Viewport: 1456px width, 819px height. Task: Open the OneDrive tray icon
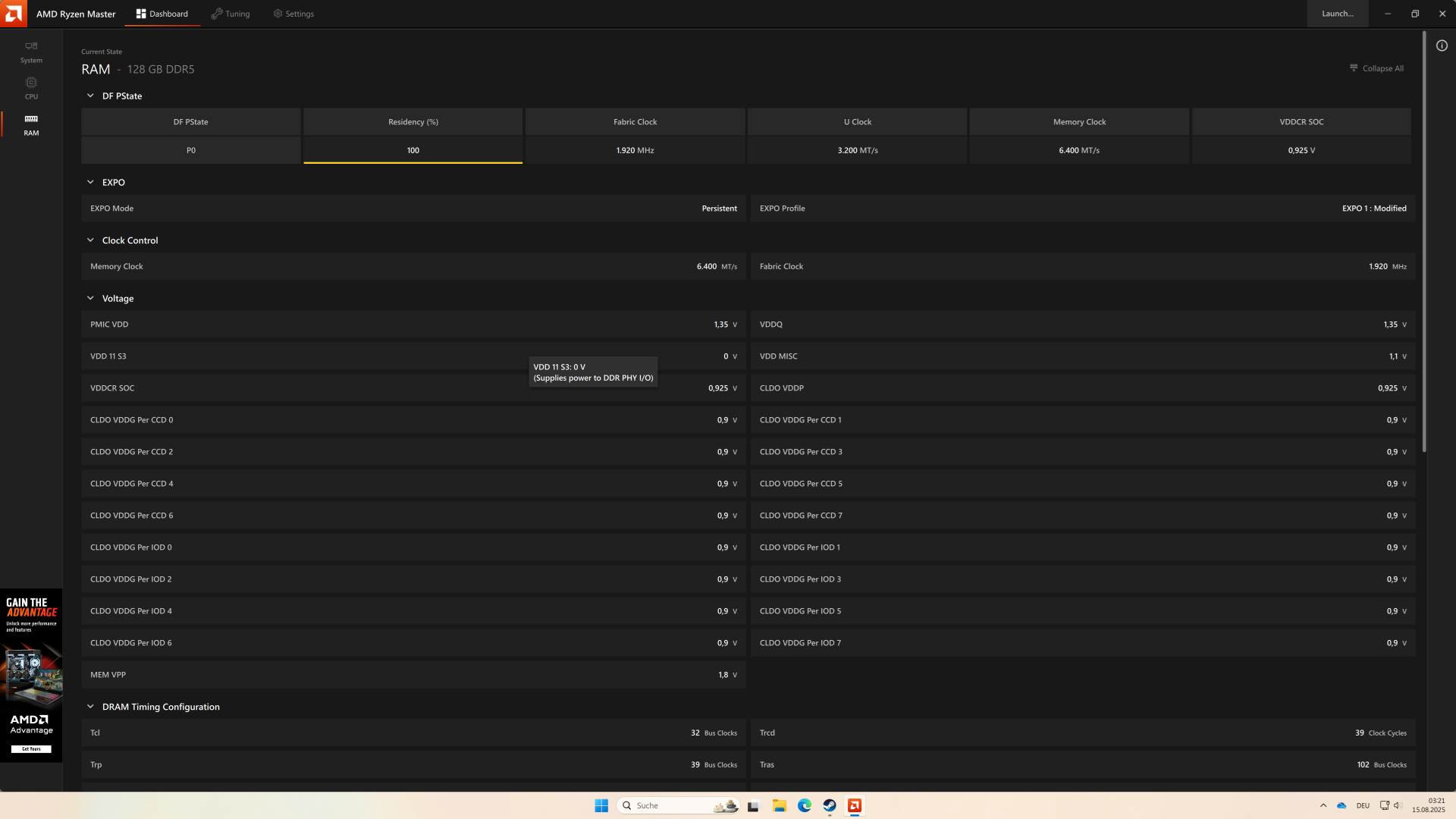click(1341, 805)
